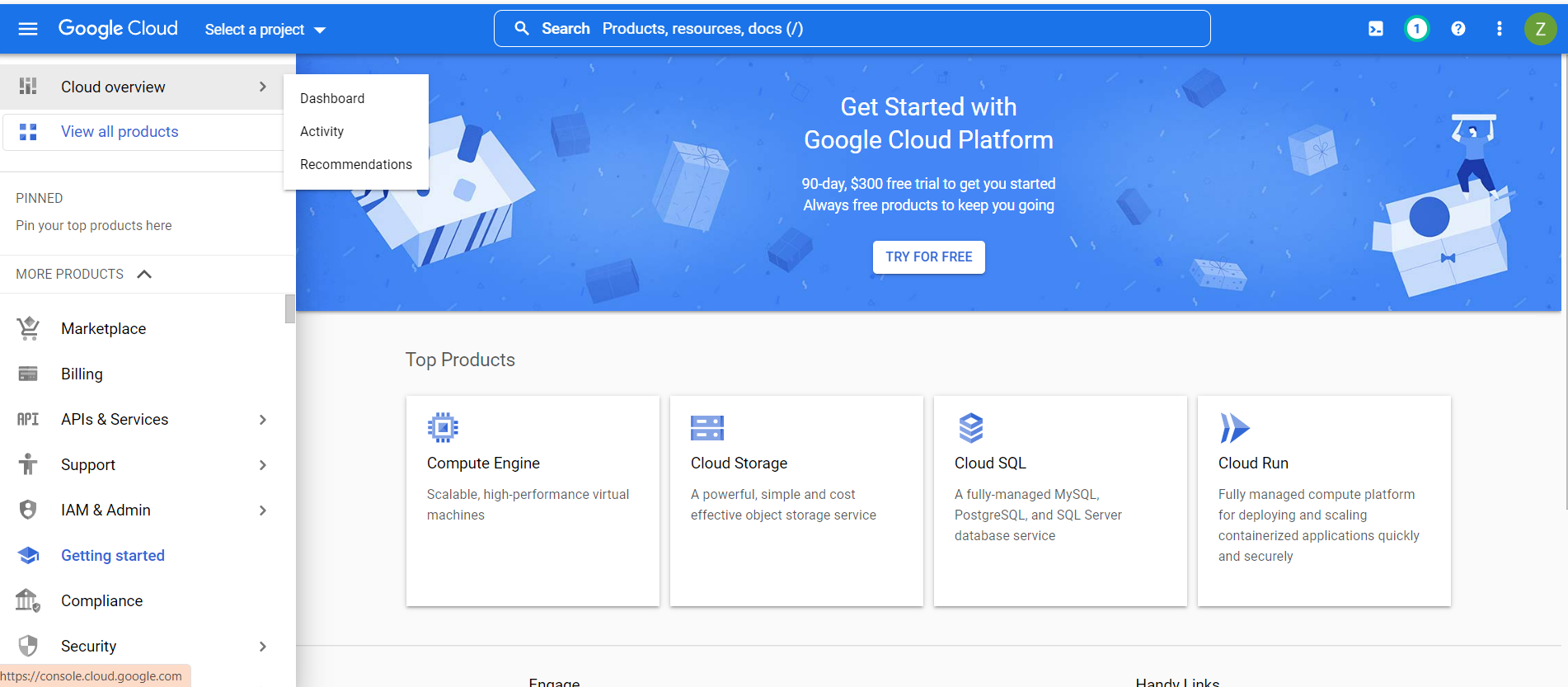Click the sidebar vertical scrollbar thumb

pos(290,308)
